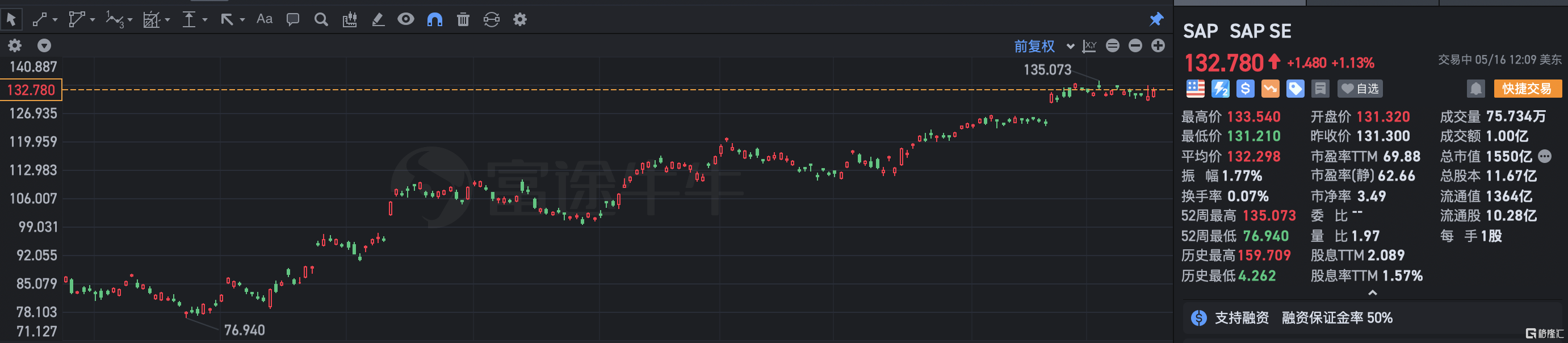Choose the Aa text annotation tool
The height and width of the screenshot is (343, 1568).
point(264,19)
